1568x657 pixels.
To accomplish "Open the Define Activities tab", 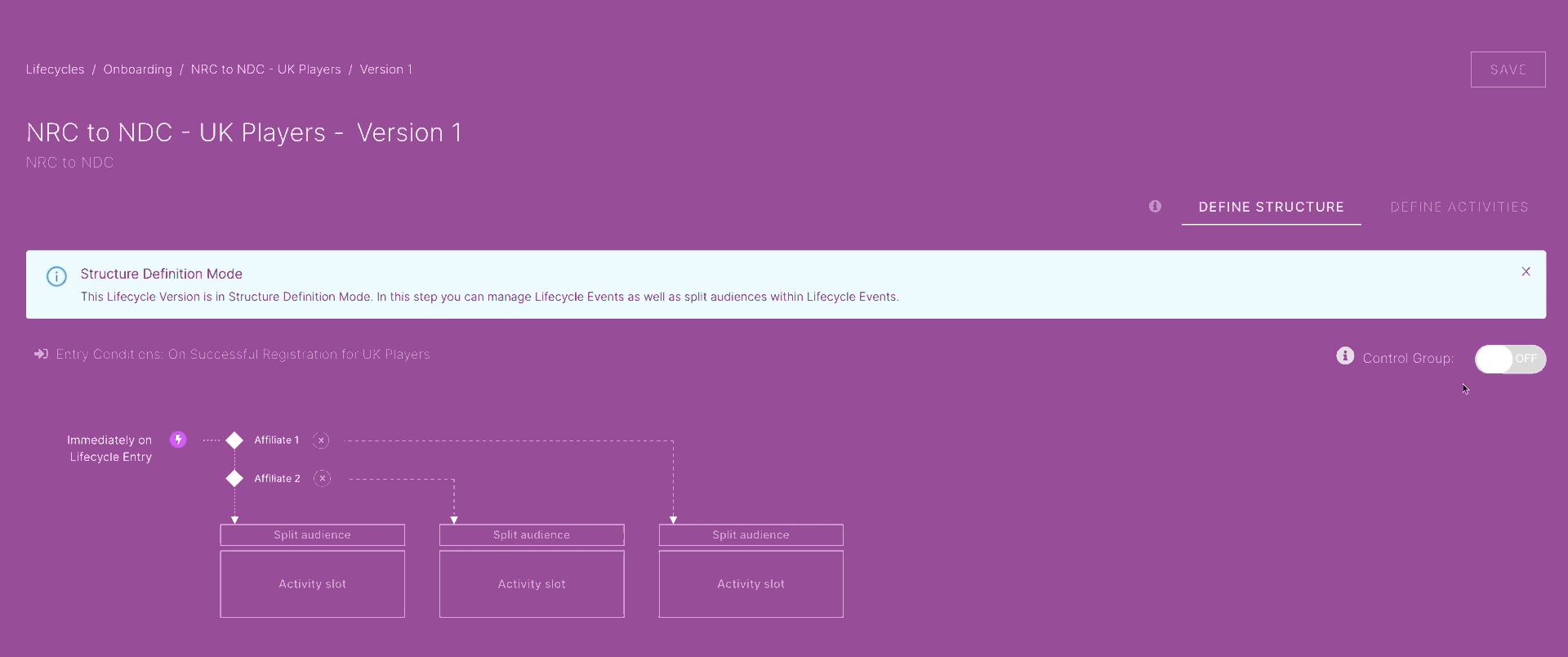I will click(x=1459, y=207).
